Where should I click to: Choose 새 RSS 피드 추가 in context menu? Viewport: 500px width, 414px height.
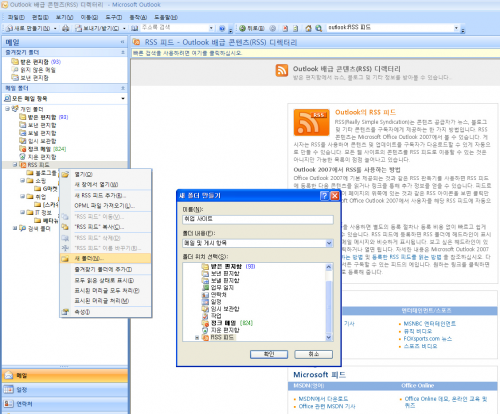[105, 196]
